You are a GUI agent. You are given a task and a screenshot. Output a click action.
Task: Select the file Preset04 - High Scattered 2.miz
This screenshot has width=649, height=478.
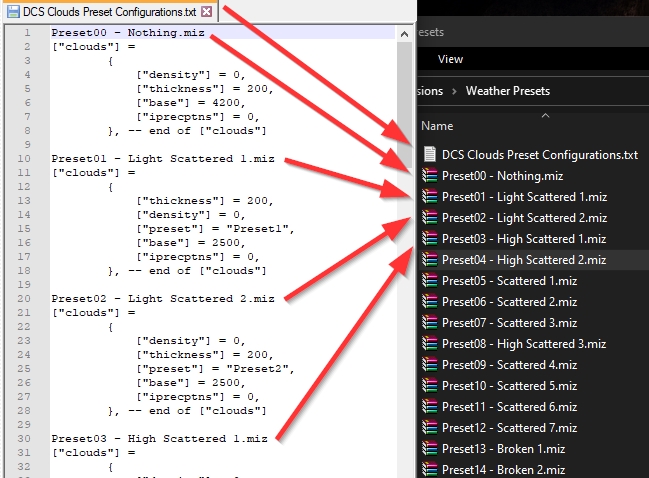523,260
